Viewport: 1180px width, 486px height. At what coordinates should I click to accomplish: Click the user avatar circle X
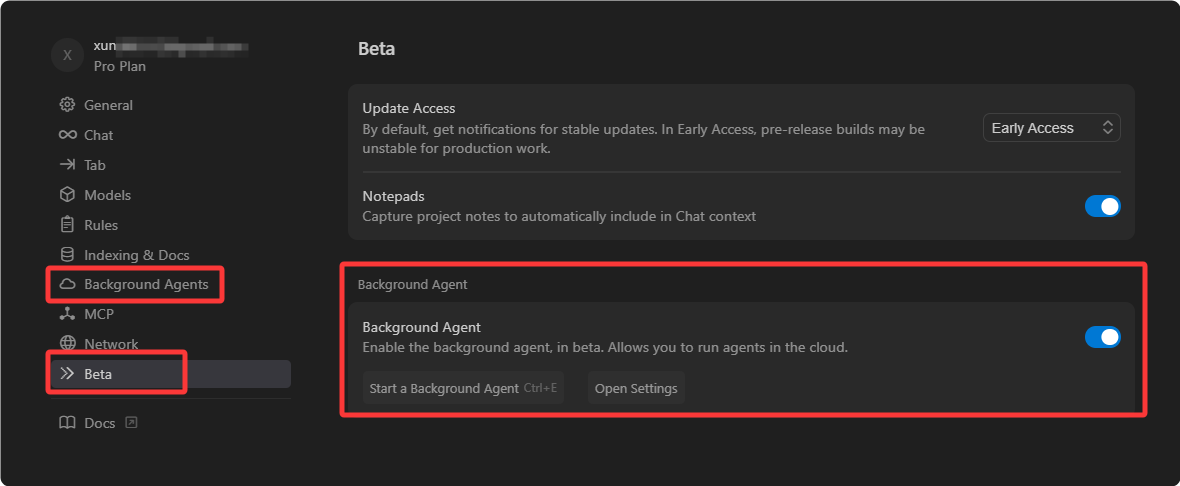[68, 55]
